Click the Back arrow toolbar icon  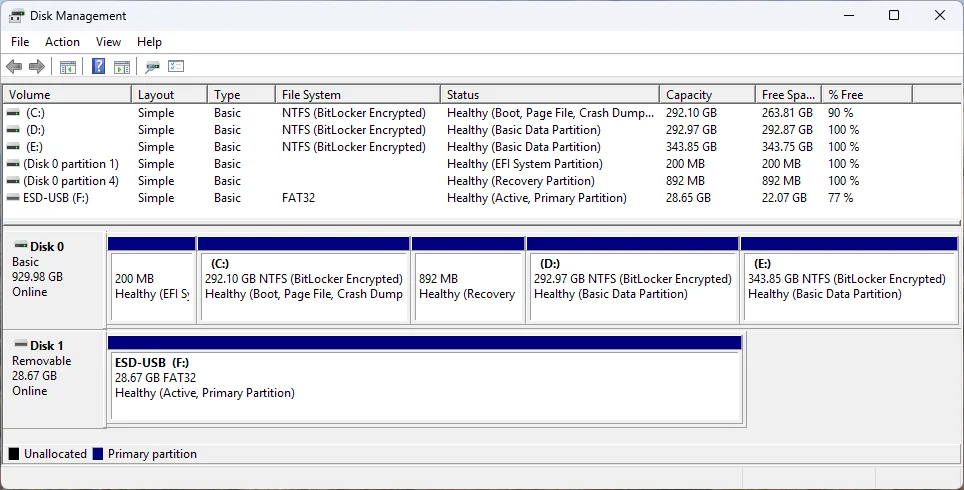14,66
